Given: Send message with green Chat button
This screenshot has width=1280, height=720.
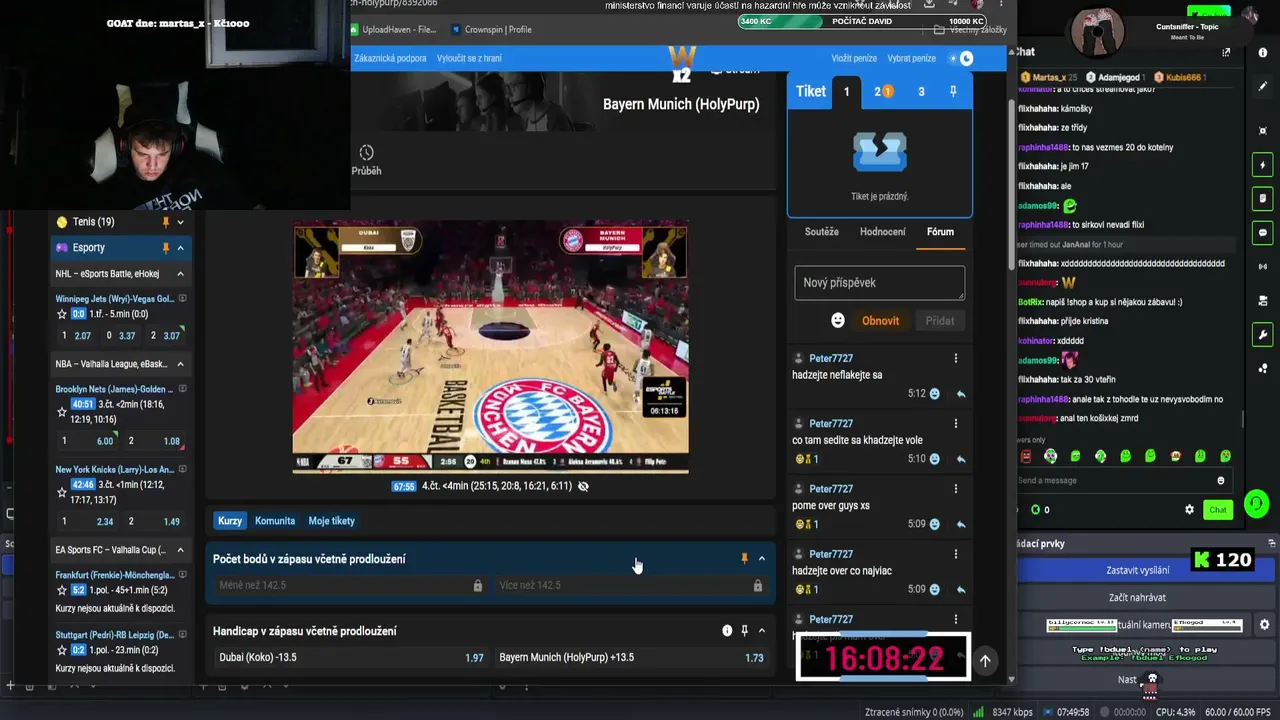Looking at the screenshot, I should coord(1217,510).
